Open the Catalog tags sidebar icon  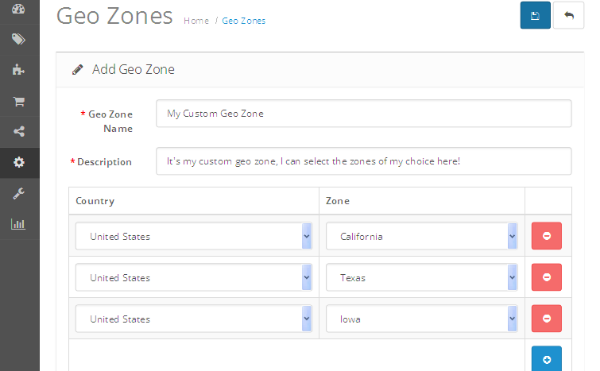coord(18,39)
